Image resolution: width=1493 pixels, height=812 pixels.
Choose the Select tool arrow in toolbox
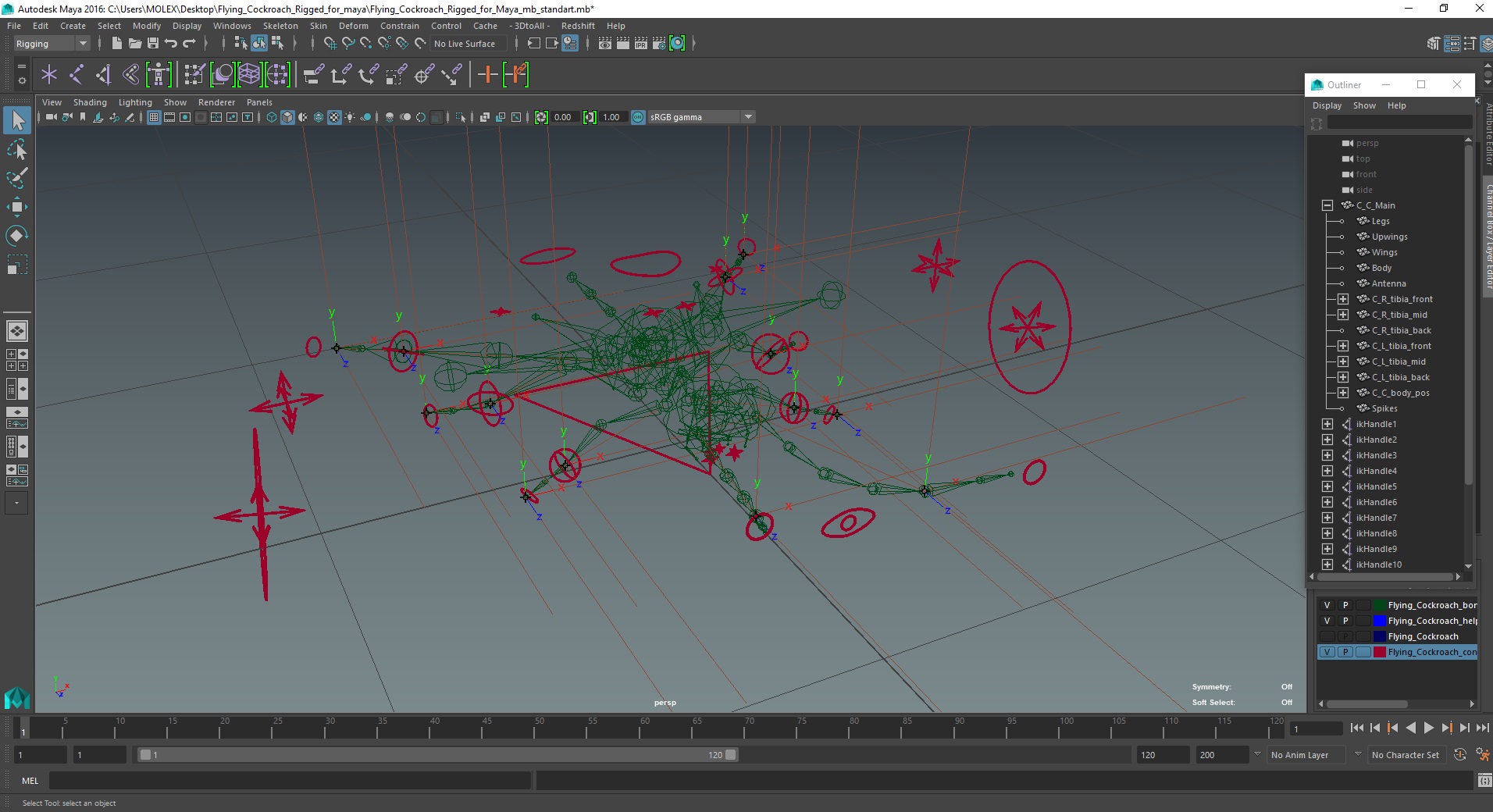tap(17, 120)
